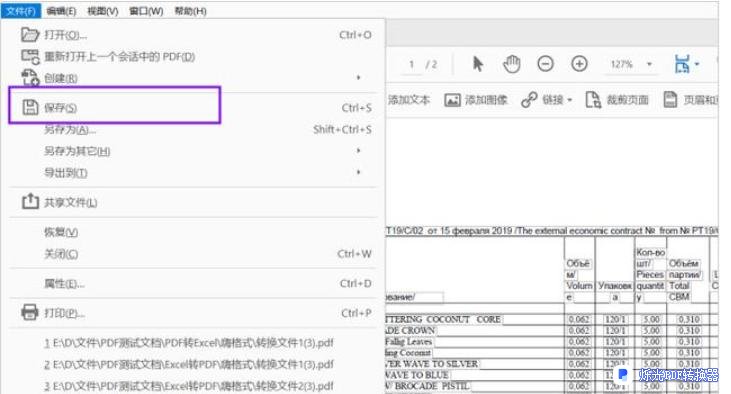731x394 pixels.
Task: Open the 127% zoom level dropdown
Action: coord(649,64)
